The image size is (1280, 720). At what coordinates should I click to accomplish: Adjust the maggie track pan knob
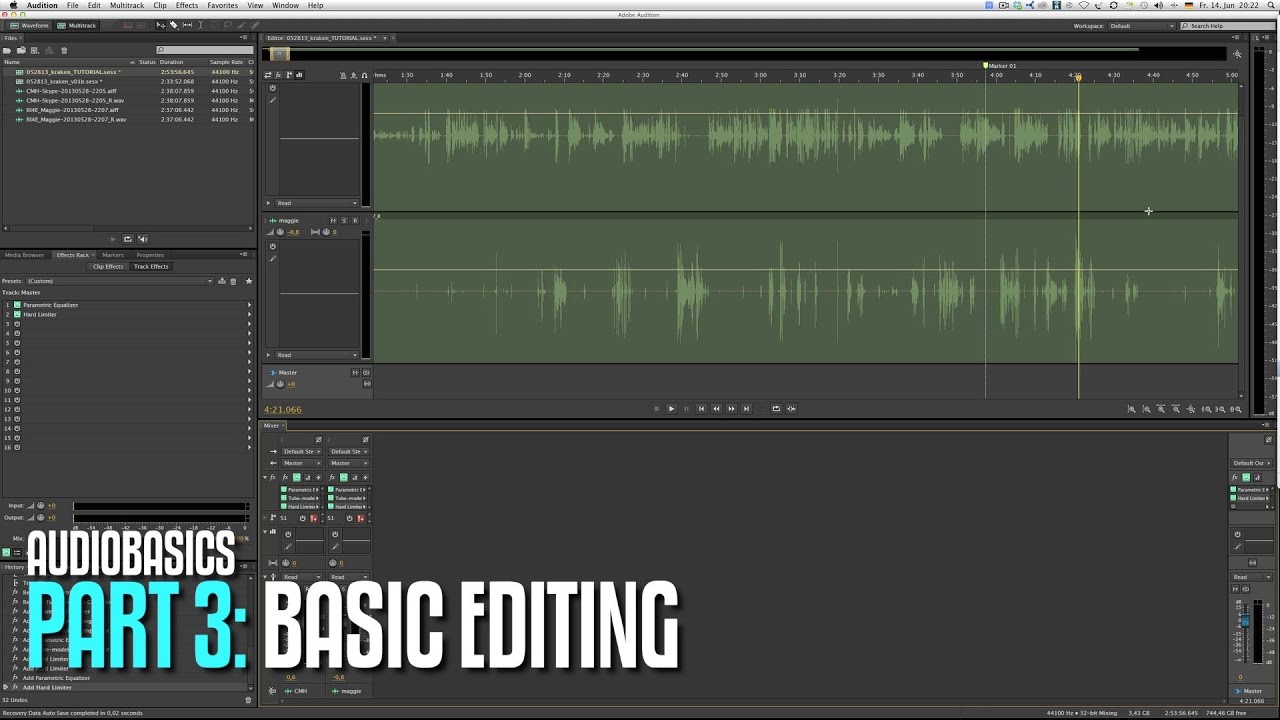[325, 232]
